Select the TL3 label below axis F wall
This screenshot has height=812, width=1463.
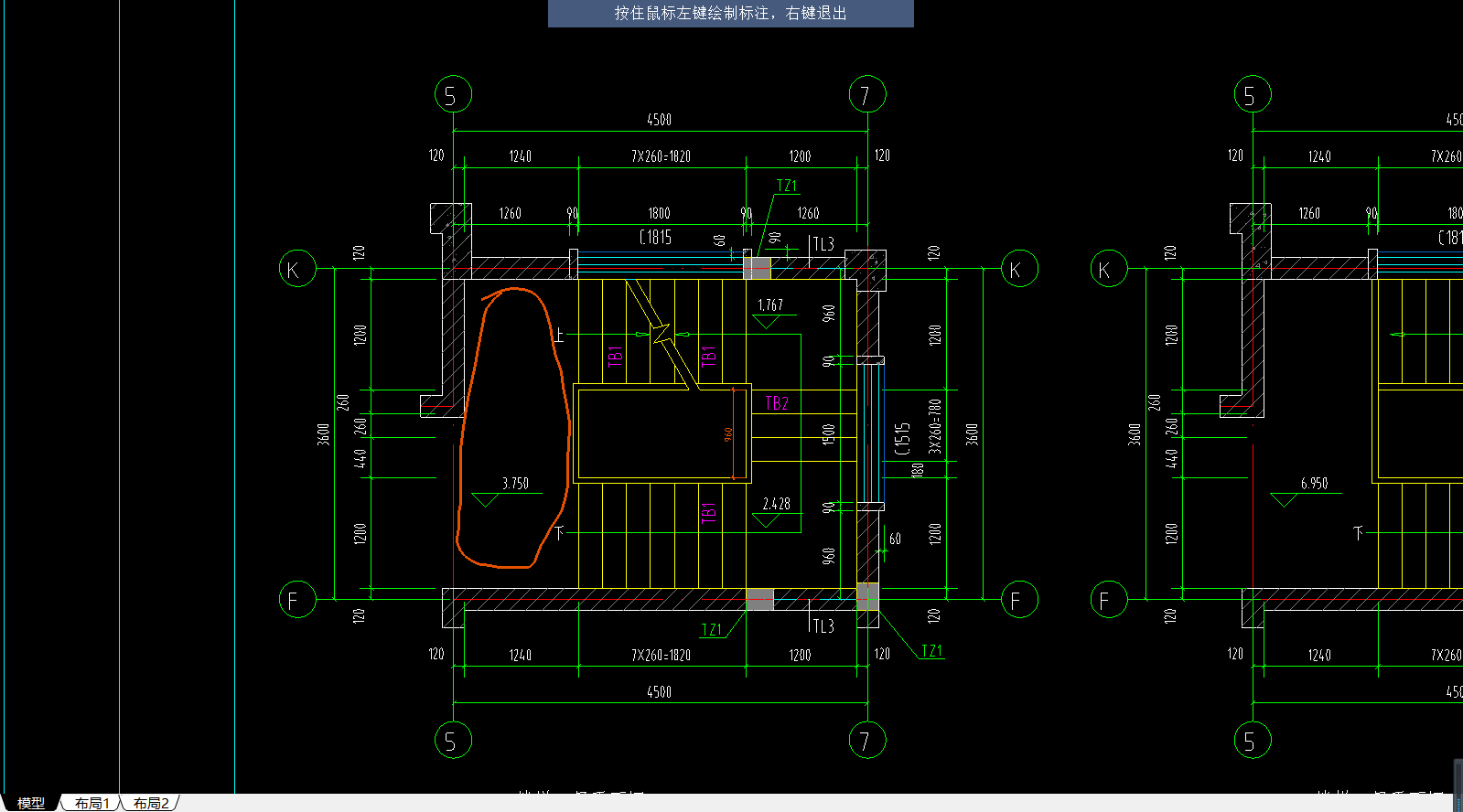[823, 626]
